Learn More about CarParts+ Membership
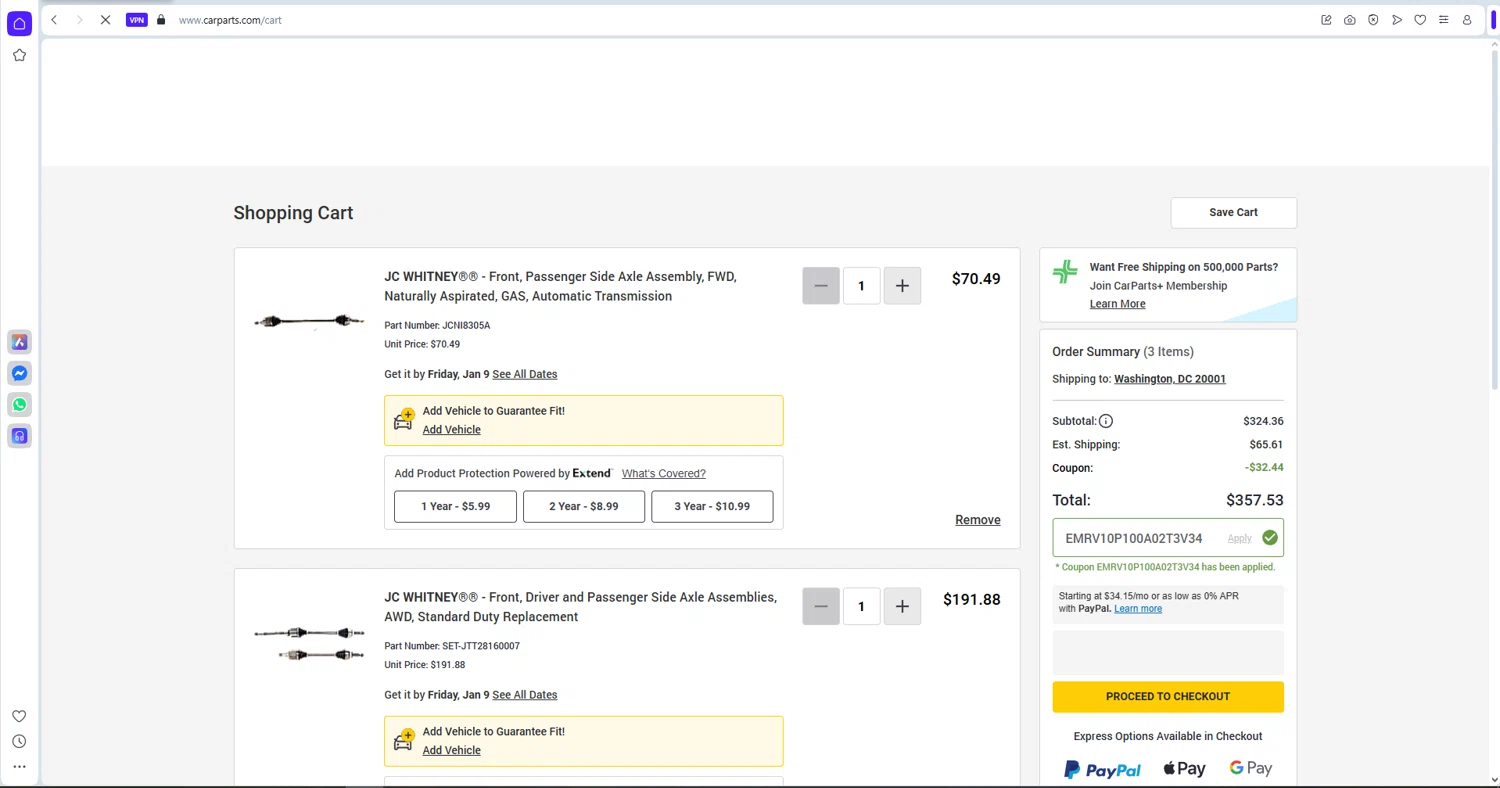The width and height of the screenshot is (1500, 788). [x=1118, y=304]
